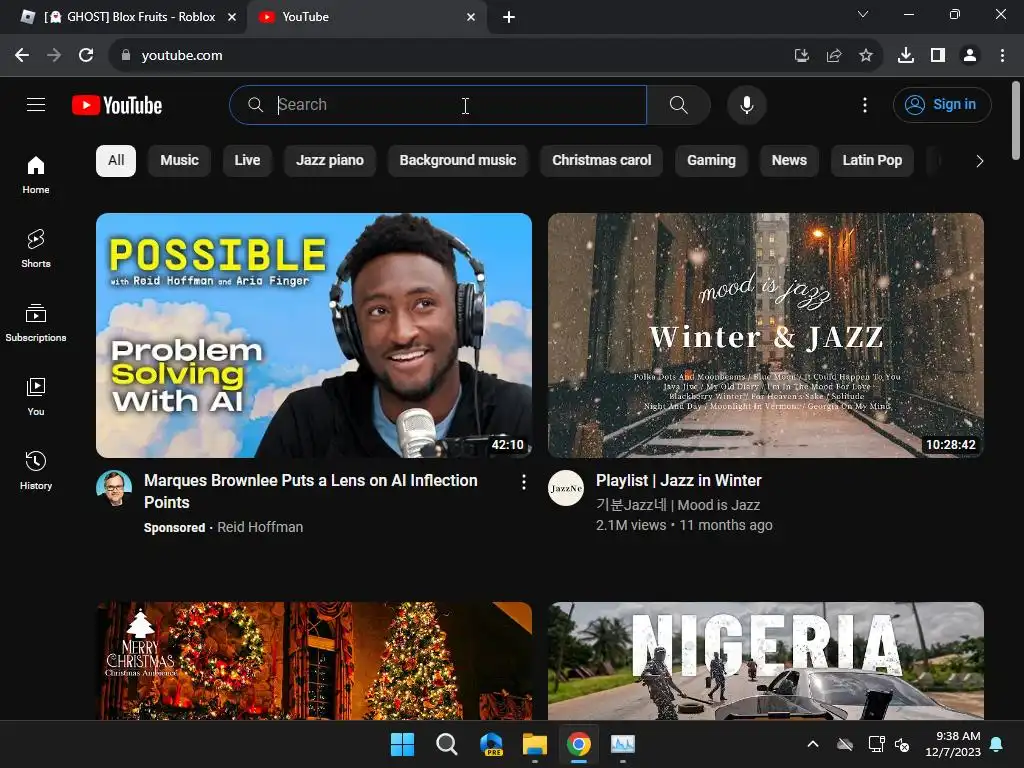Start voice search with the microphone

pos(746,104)
